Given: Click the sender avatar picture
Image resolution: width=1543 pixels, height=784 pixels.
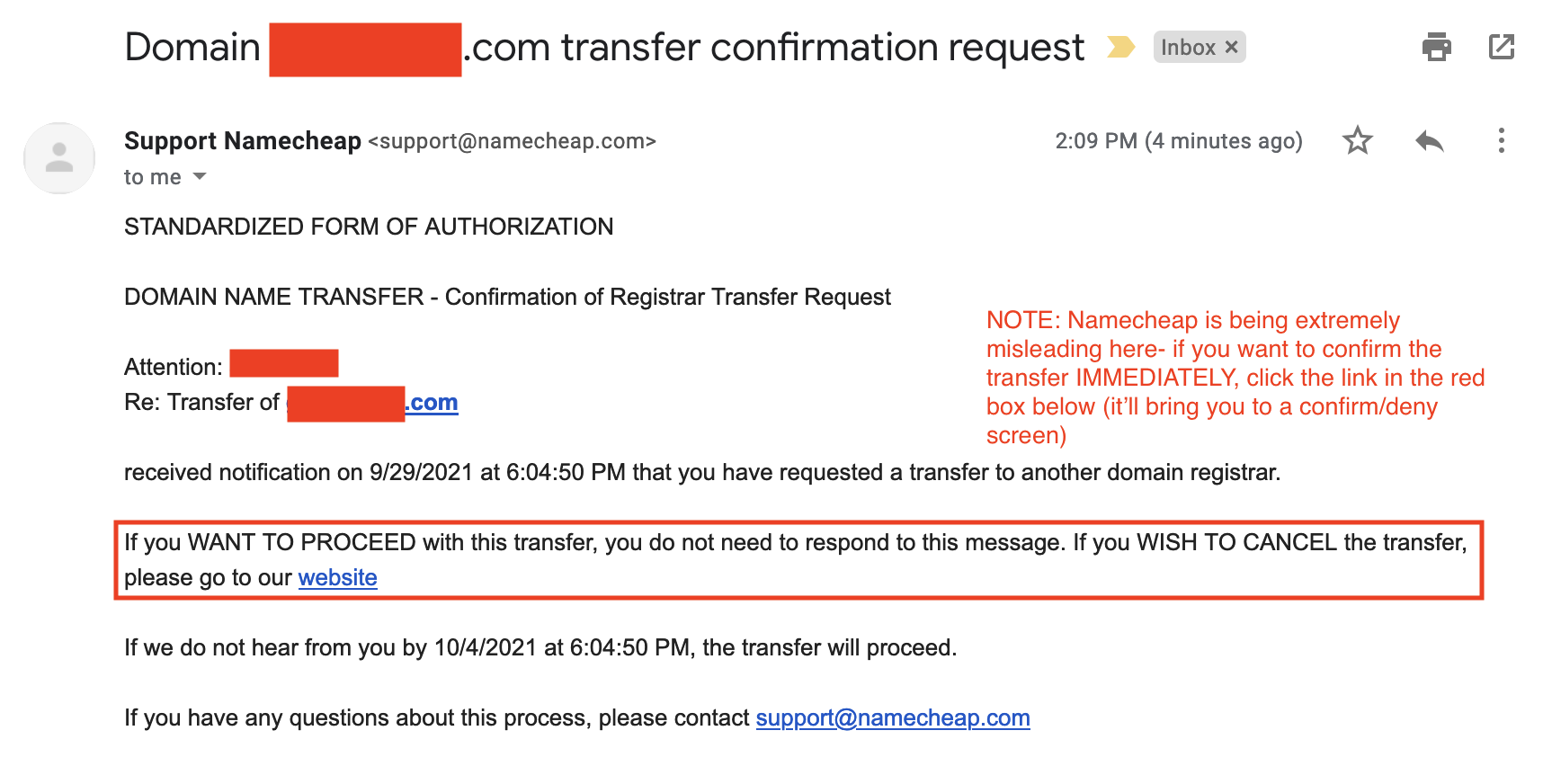Looking at the screenshot, I should pyautogui.click(x=59, y=158).
